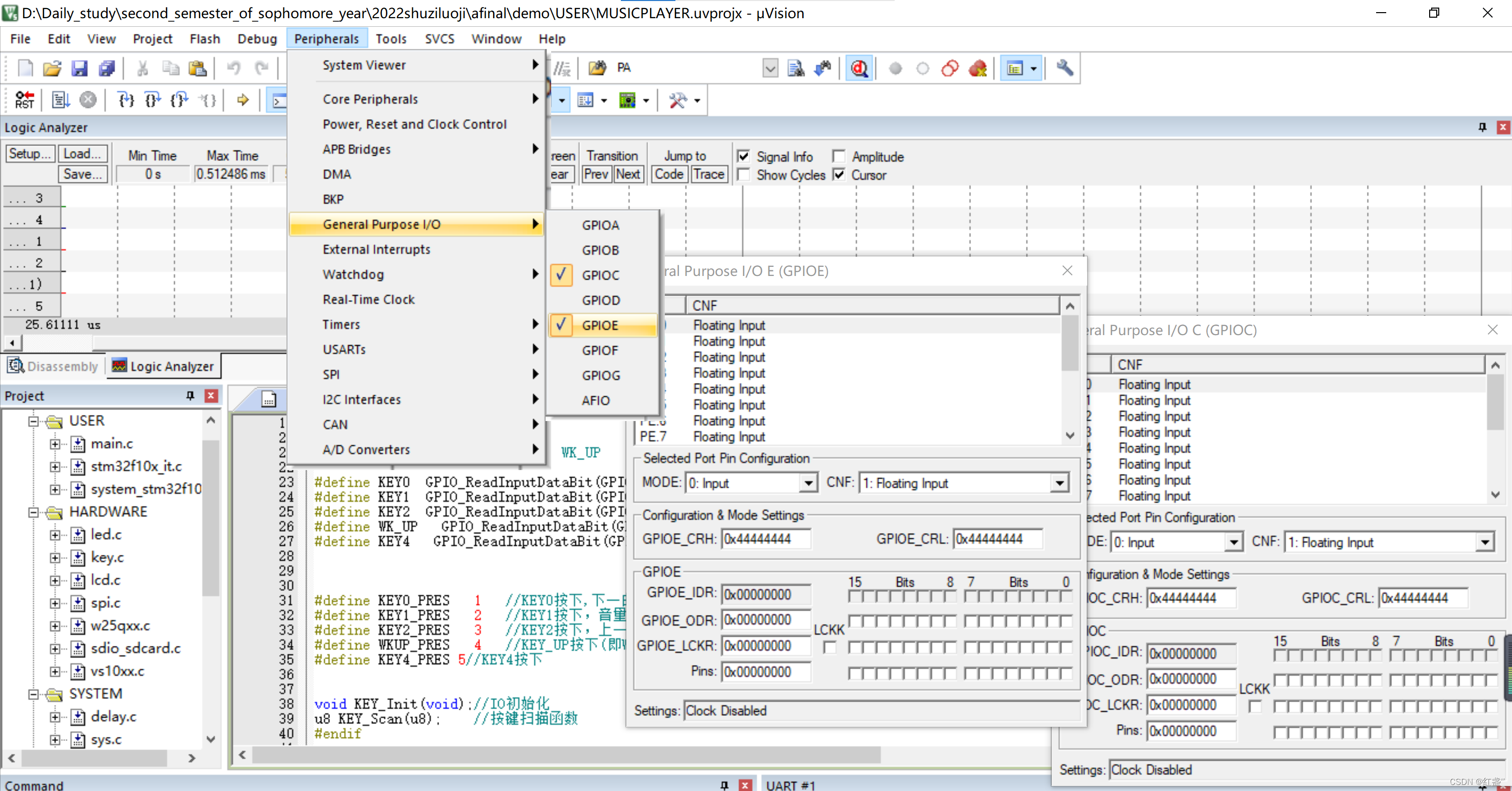
Task: Collapse the HARDWARE folder in Project tree
Action: [x=33, y=512]
